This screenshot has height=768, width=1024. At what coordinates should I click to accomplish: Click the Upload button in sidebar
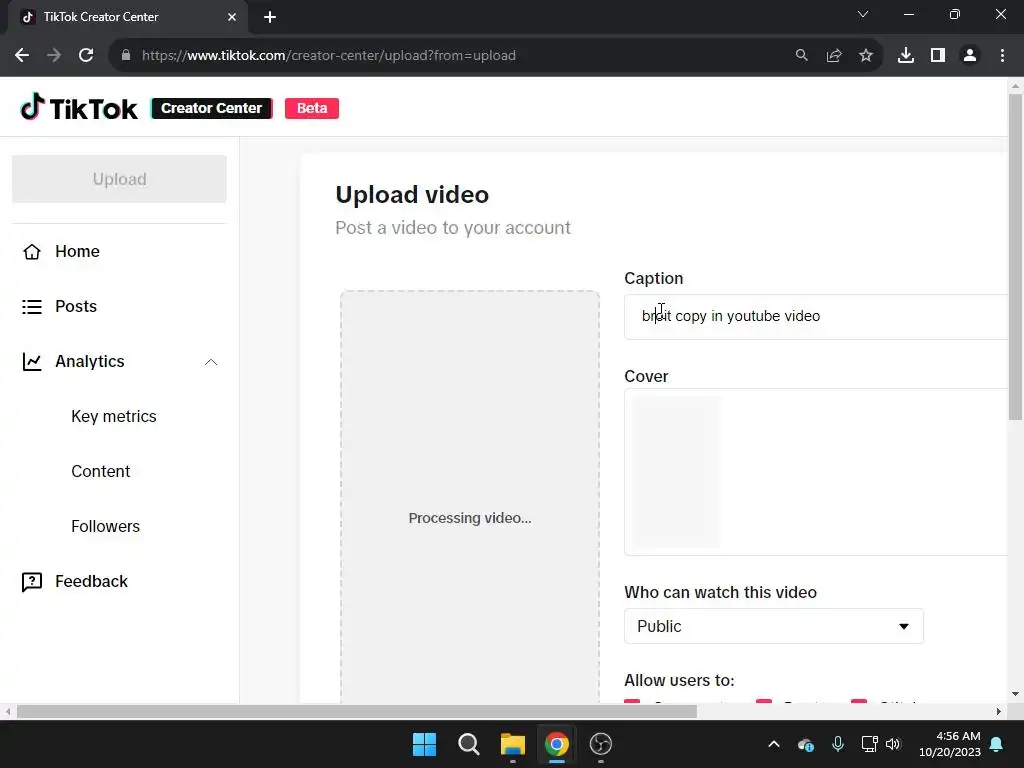click(120, 179)
